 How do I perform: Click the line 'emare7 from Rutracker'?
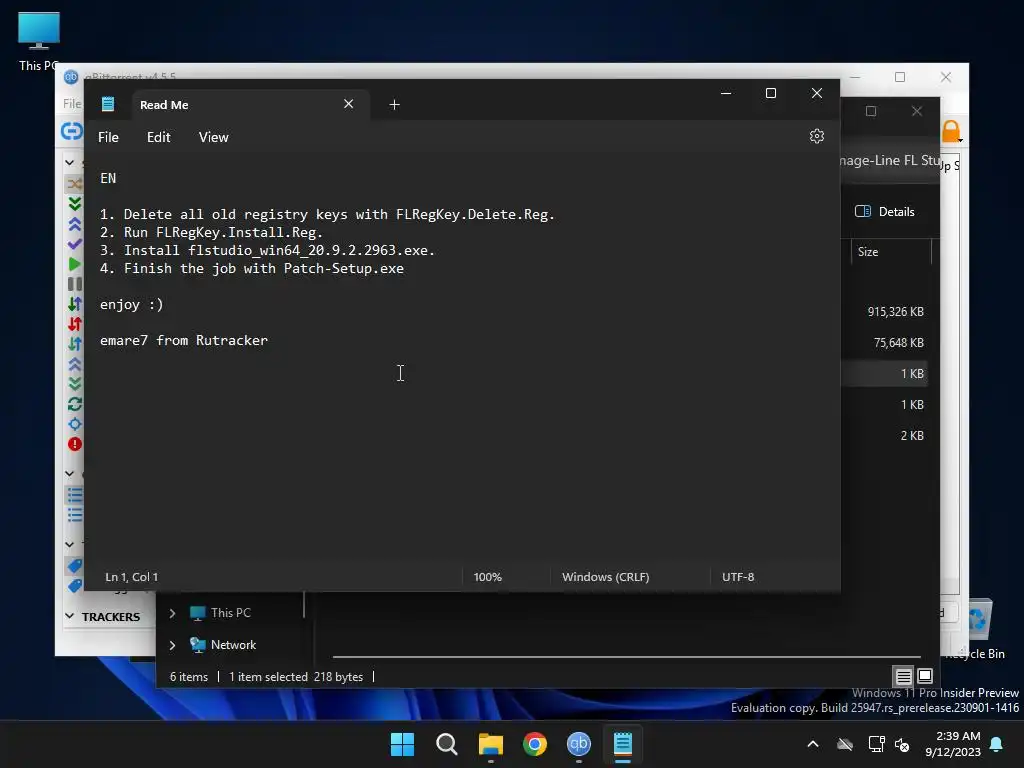[x=184, y=340]
